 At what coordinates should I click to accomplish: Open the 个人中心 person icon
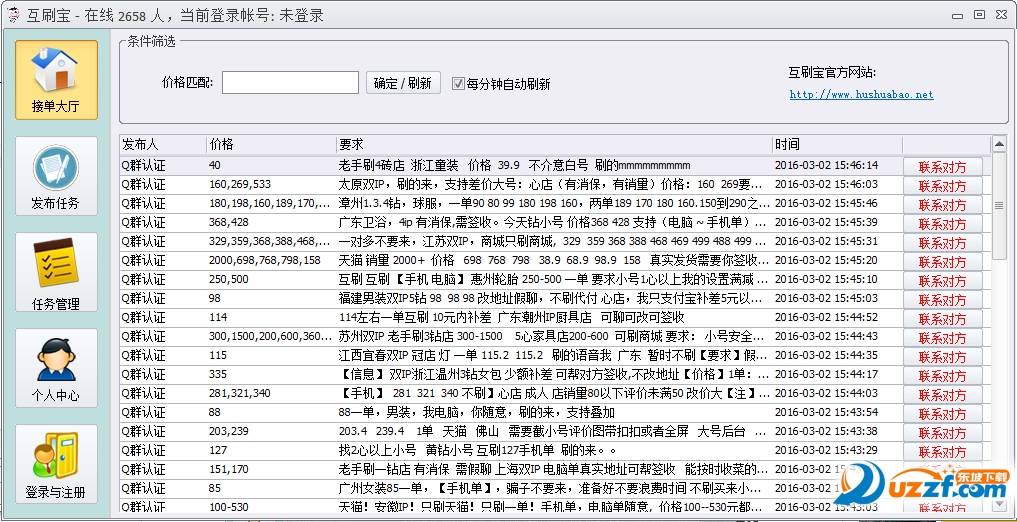[x=56, y=368]
